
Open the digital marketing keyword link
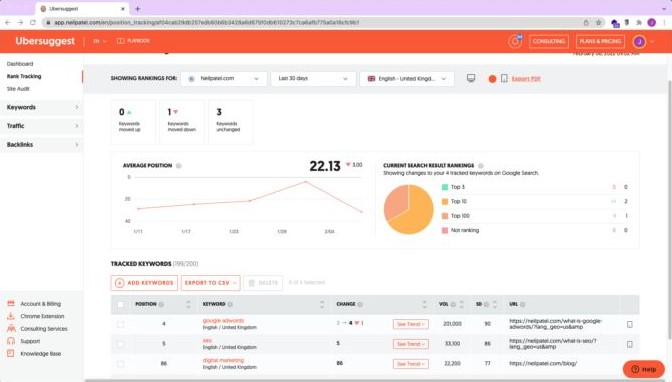223,361
